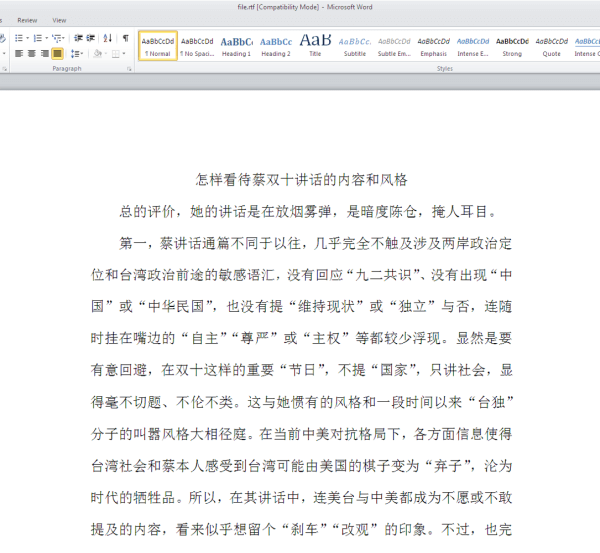Apply the Quote style
This screenshot has width=600, height=553.
point(552,46)
